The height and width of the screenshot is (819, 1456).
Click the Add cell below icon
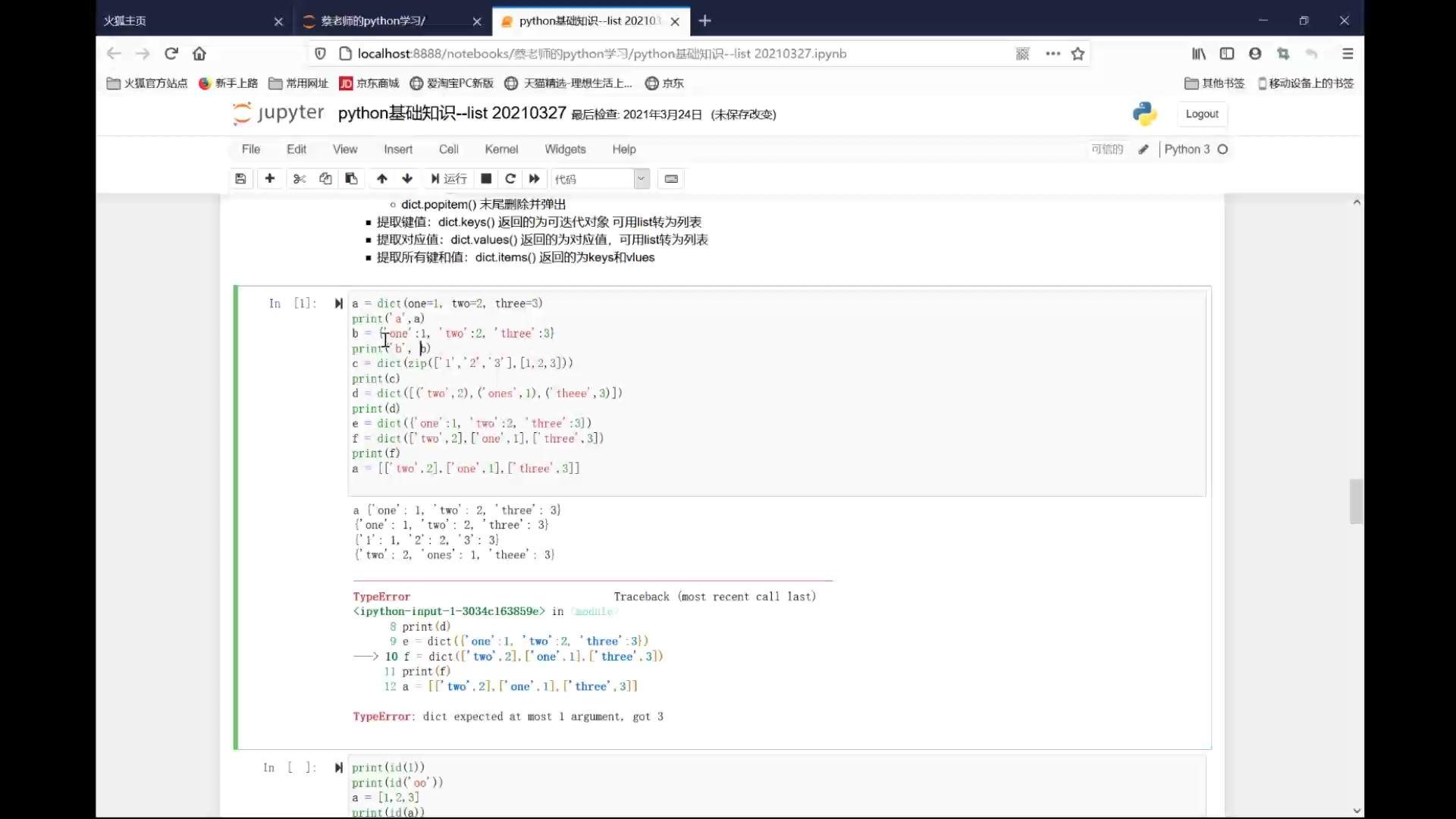pos(269,179)
